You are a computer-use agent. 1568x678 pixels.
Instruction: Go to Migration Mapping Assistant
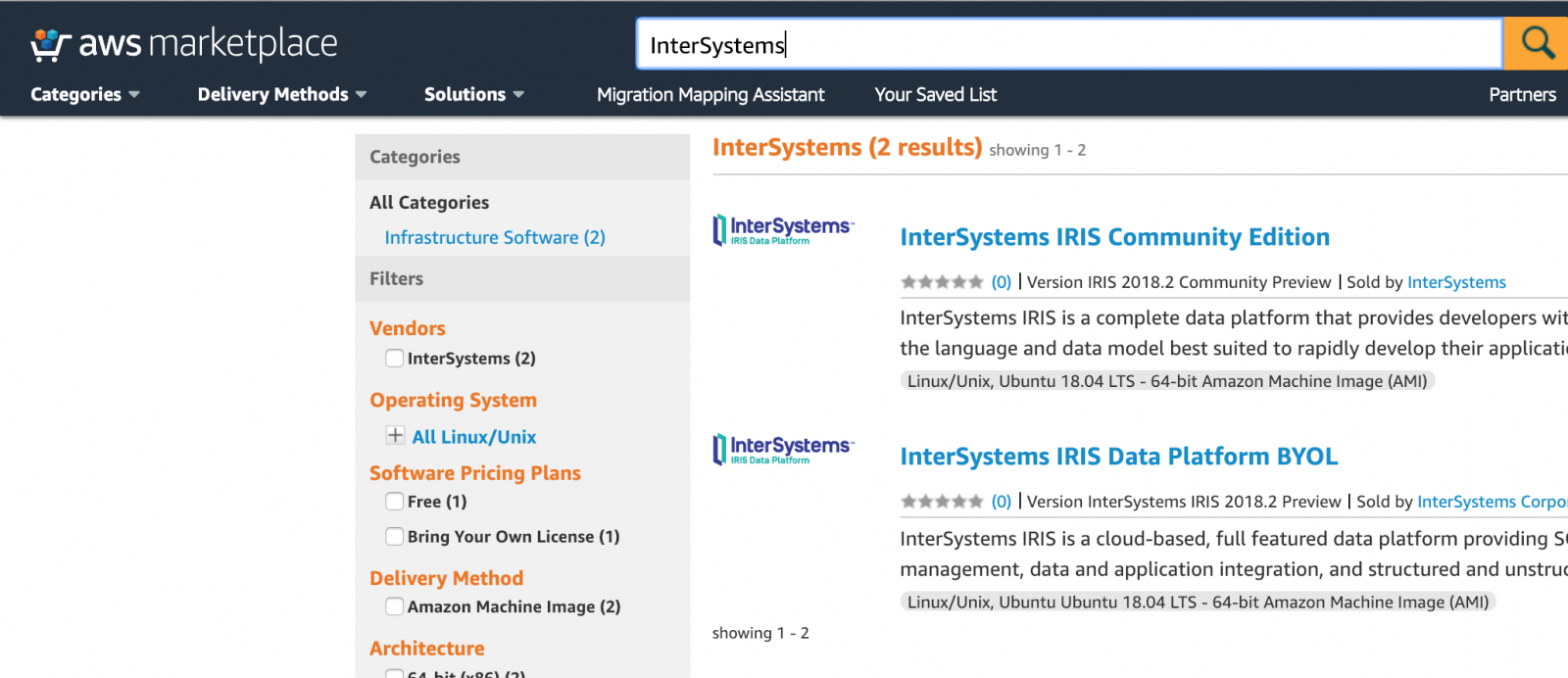pos(710,95)
